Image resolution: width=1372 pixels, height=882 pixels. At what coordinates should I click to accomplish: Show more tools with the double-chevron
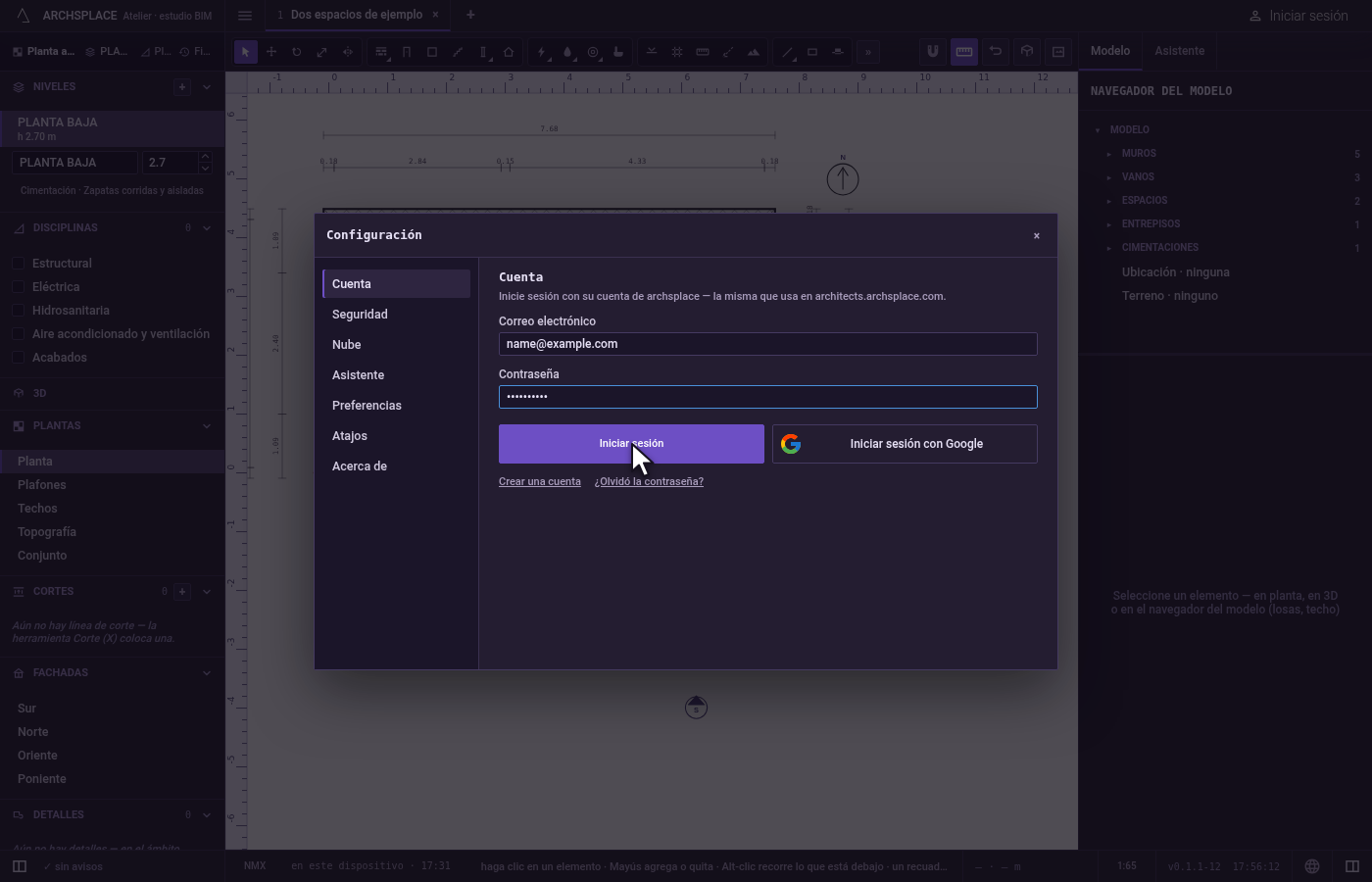pos(867,52)
